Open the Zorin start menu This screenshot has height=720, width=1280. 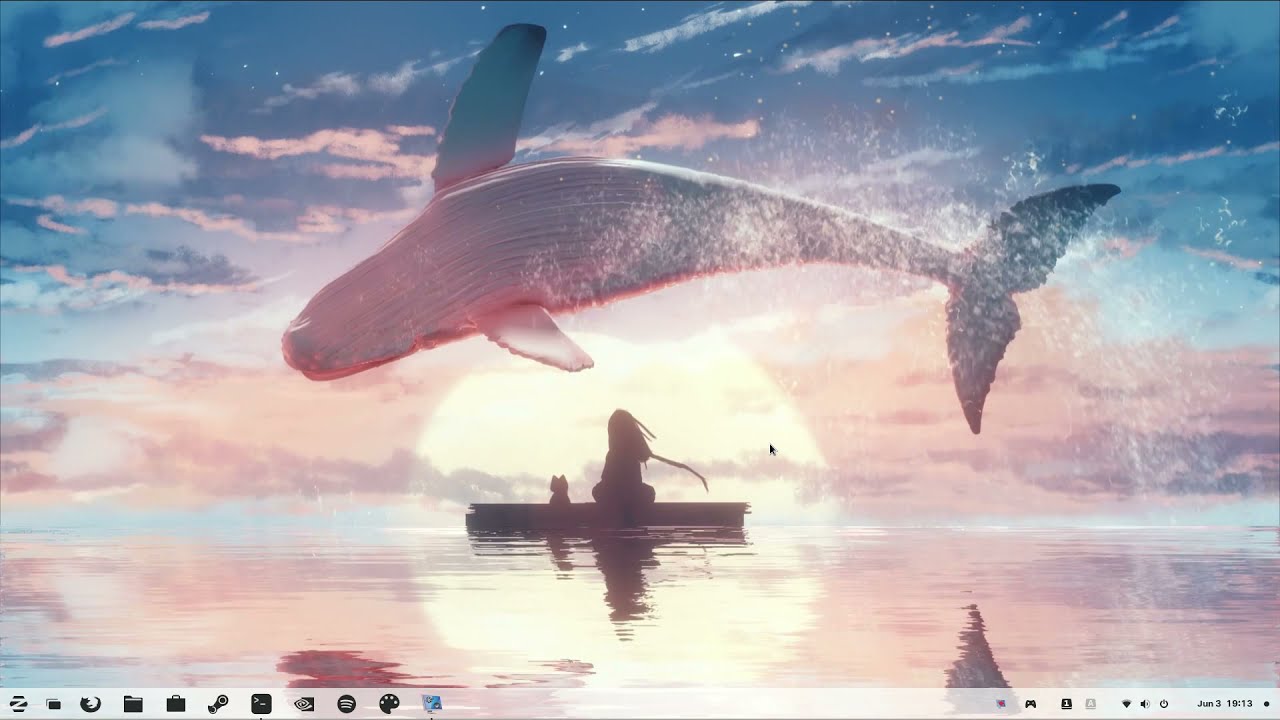pyautogui.click(x=18, y=704)
